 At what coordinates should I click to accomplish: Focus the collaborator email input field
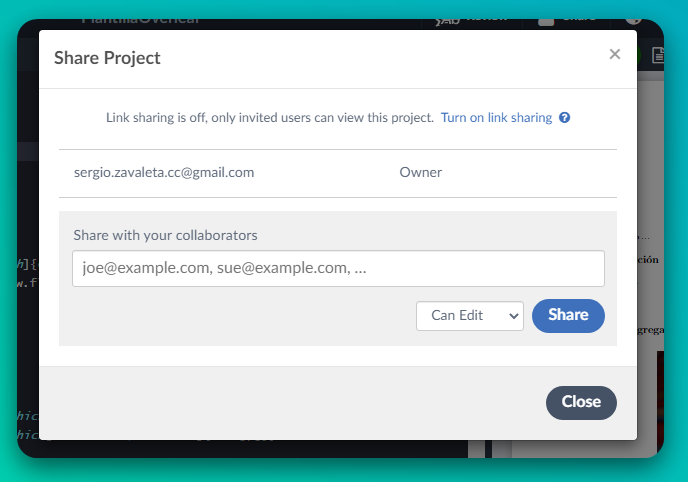pyautogui.click(x=338, y=268)
